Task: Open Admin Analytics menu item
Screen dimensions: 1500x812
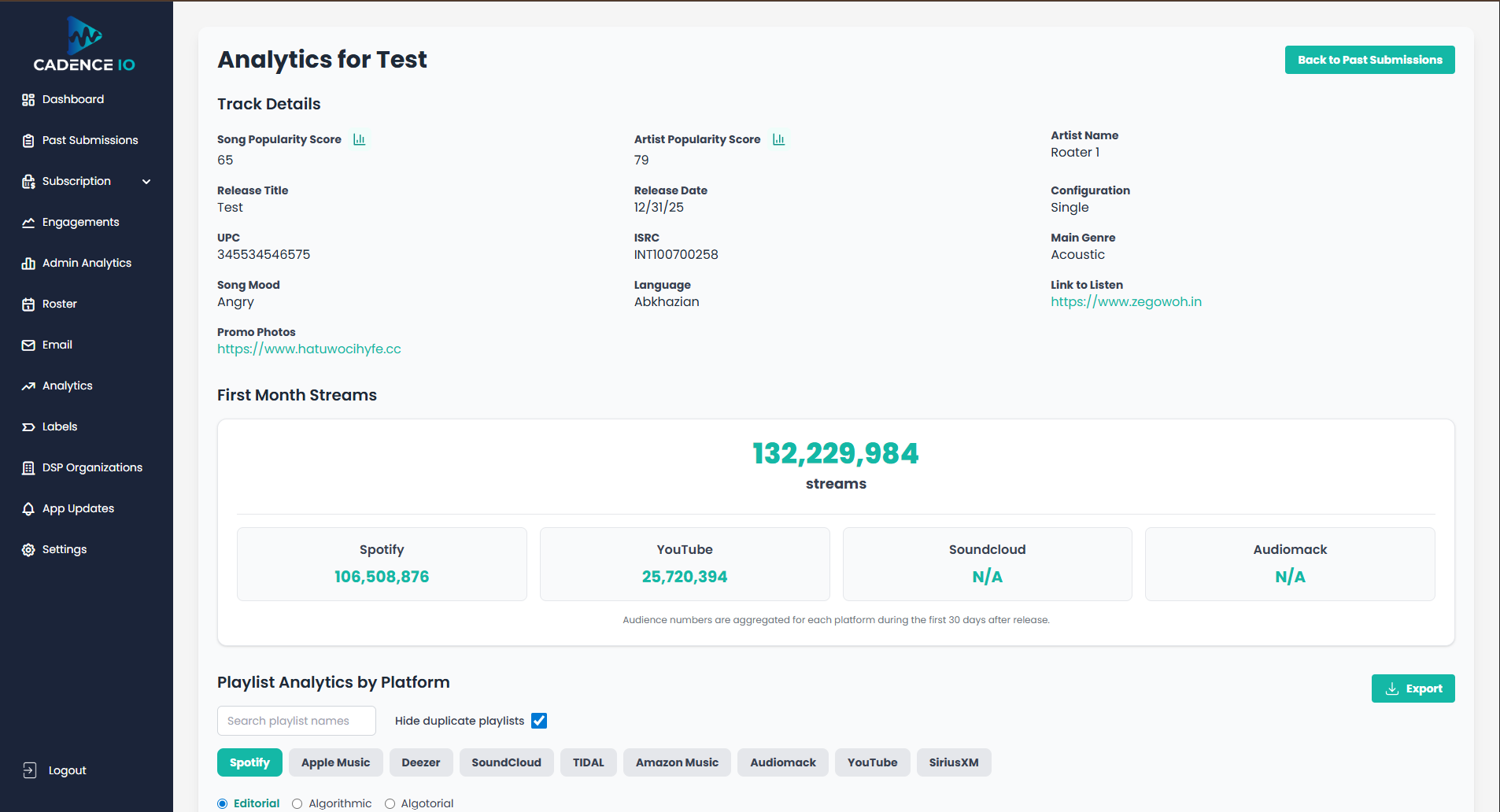Action: point(87,263)
